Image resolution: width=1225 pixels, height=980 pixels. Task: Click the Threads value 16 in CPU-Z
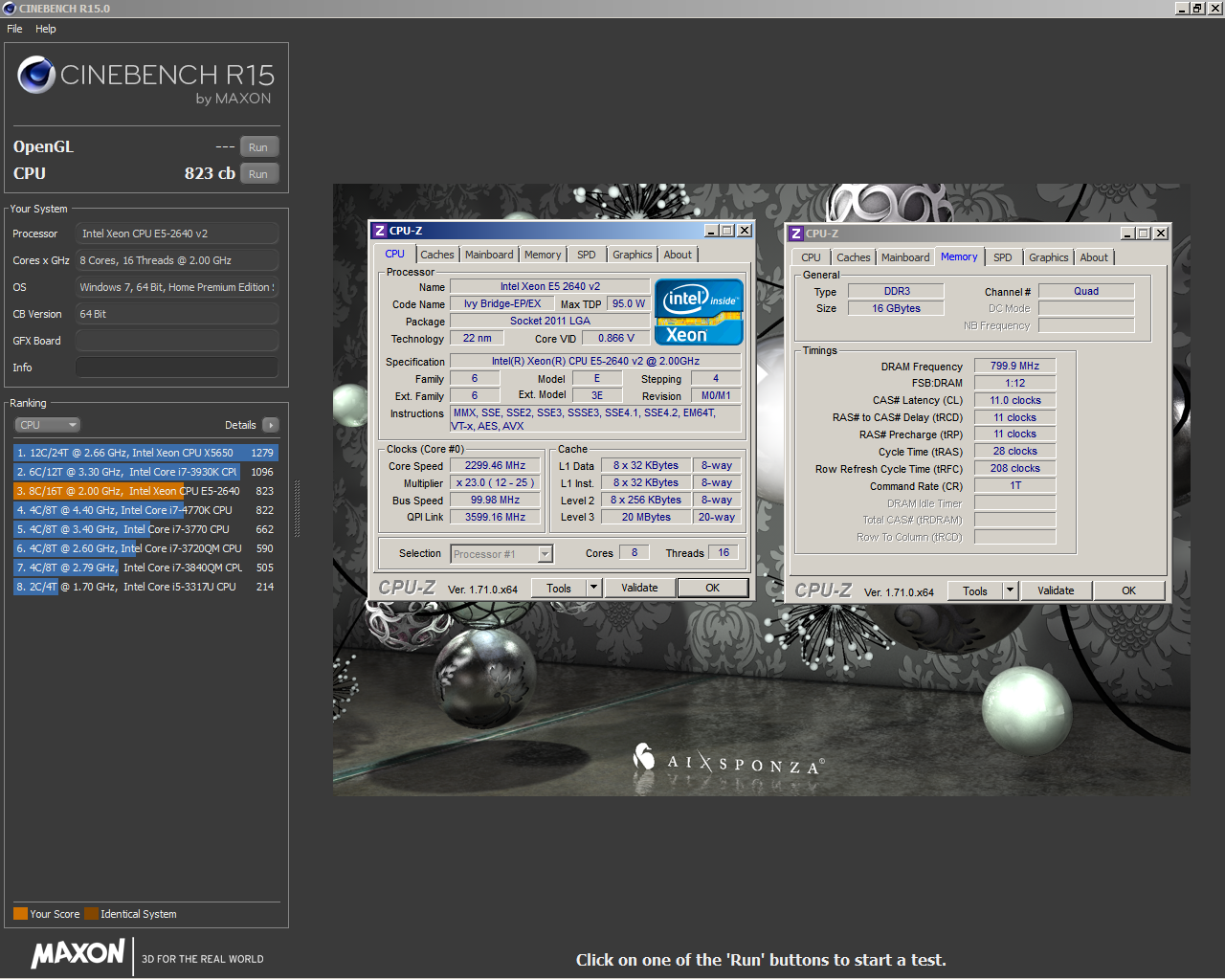pos(724,552)
